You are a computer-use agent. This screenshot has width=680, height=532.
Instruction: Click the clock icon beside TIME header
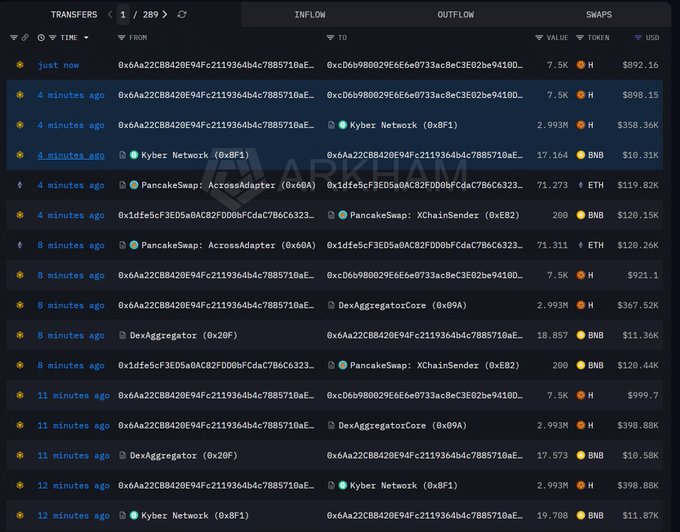point(41,38)
